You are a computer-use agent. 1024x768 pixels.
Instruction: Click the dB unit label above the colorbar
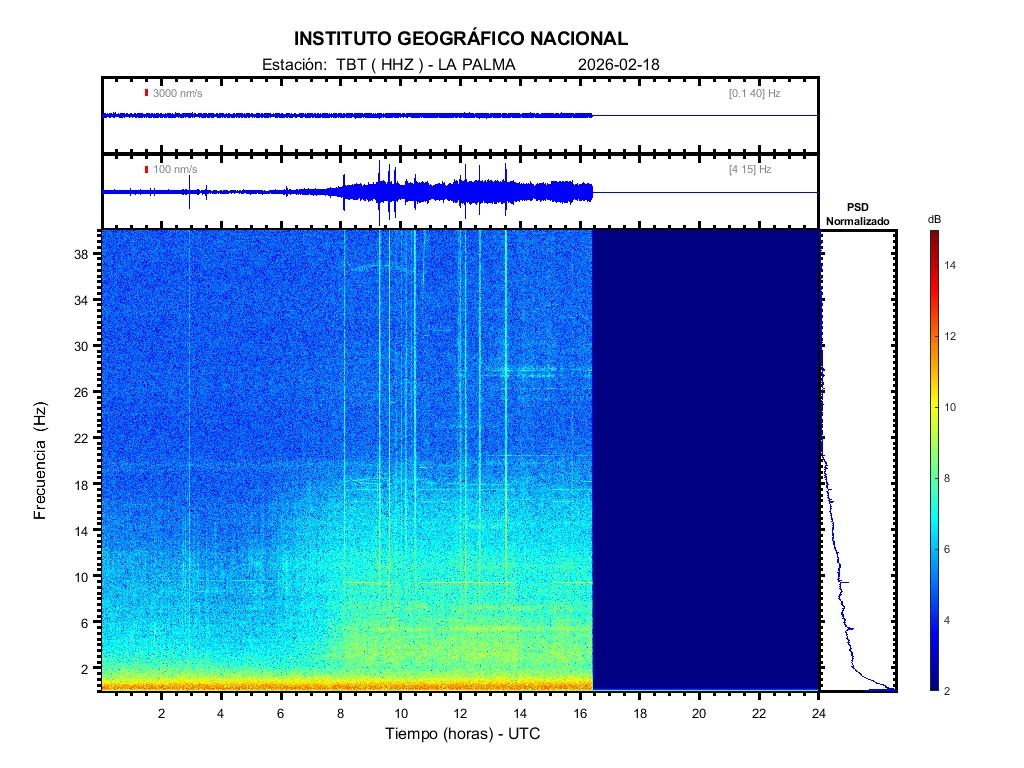[934, 219]
